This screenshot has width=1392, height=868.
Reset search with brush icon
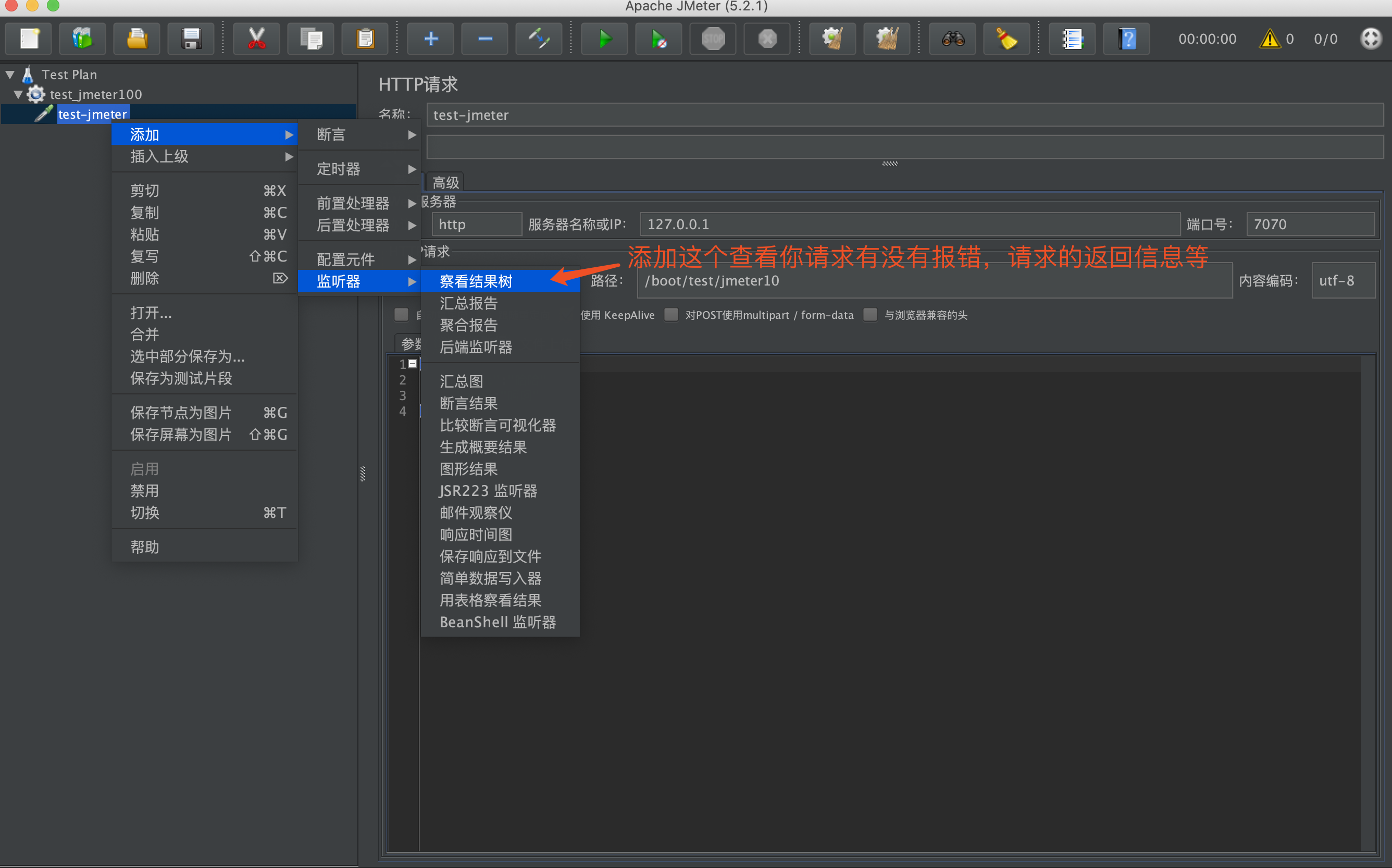(x=1007, y=39)
